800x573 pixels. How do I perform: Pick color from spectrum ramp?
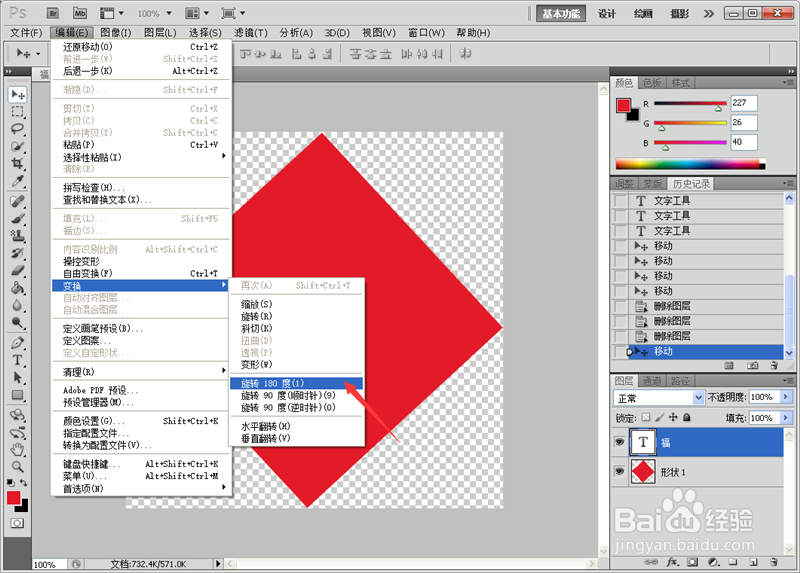(x=690, y=164)
